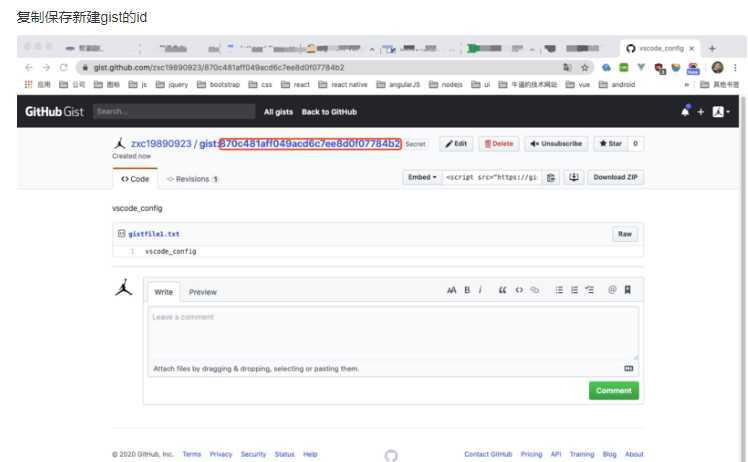Screen dimensions: 748x462
Task: Click the gist id link
Action: tap(300, 144)
